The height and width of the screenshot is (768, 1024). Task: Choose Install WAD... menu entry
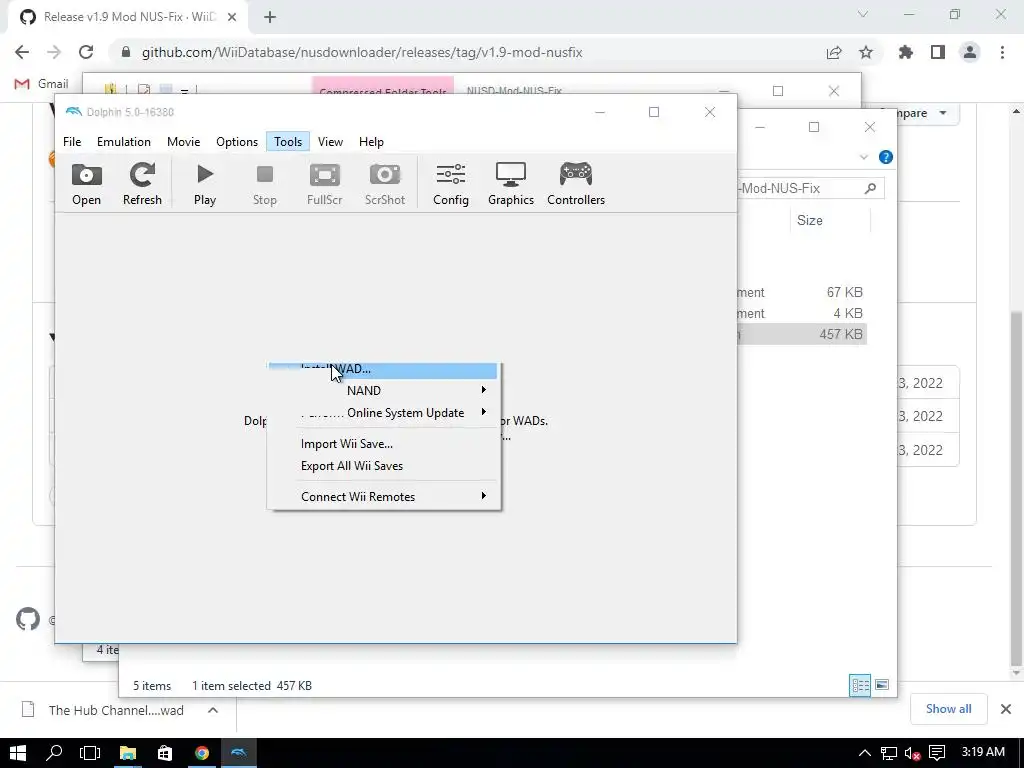[383, 370]
